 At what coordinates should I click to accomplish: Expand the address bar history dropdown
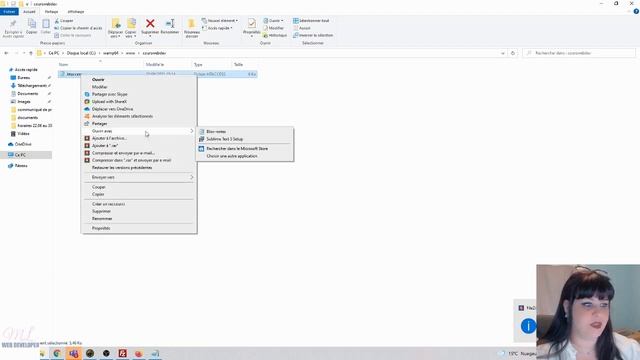pyautogui.click(x=502, y=53)
